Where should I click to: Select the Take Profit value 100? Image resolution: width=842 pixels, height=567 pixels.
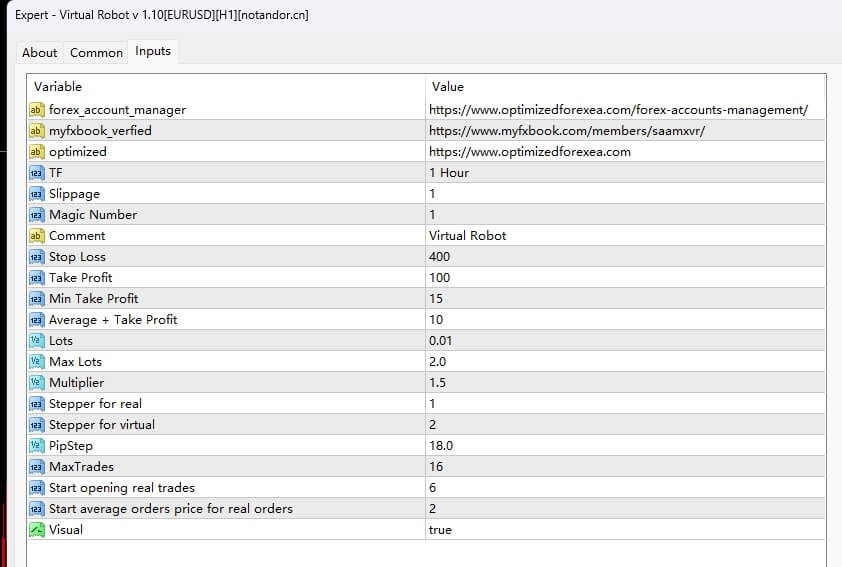tap(439, 278)
